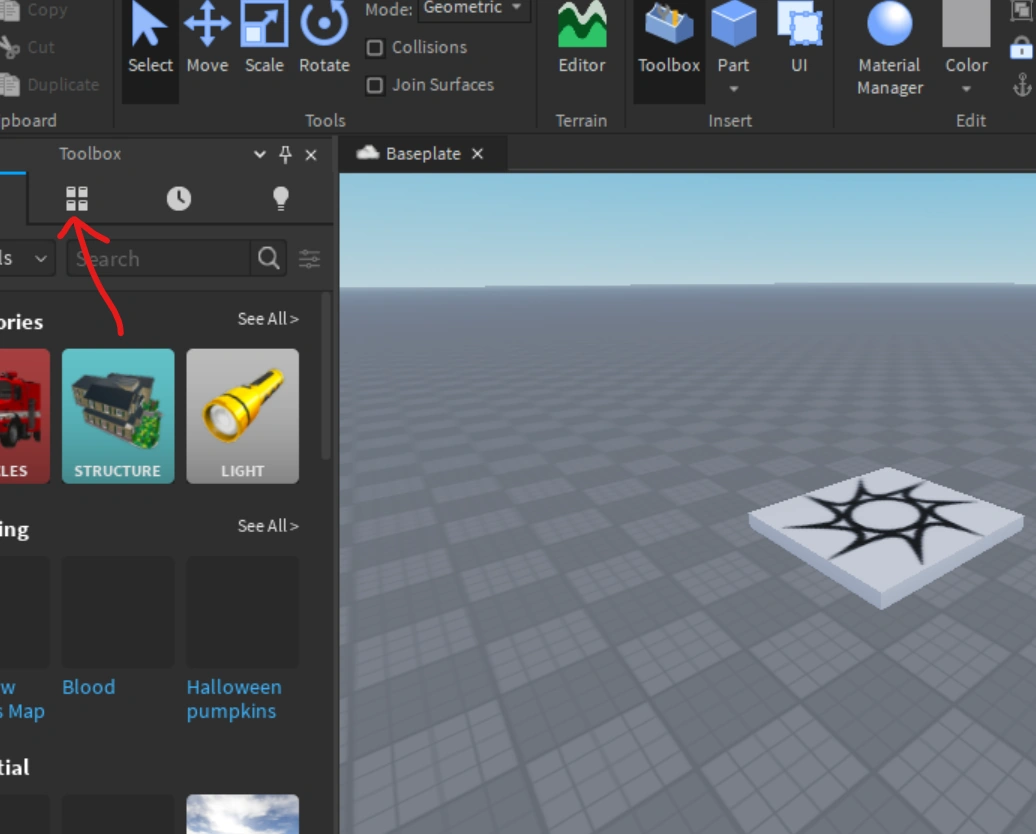The width and height of the screenshot is (1036, 834).
Task: Click the Toolbox Search field
Action: click(159, 258)
